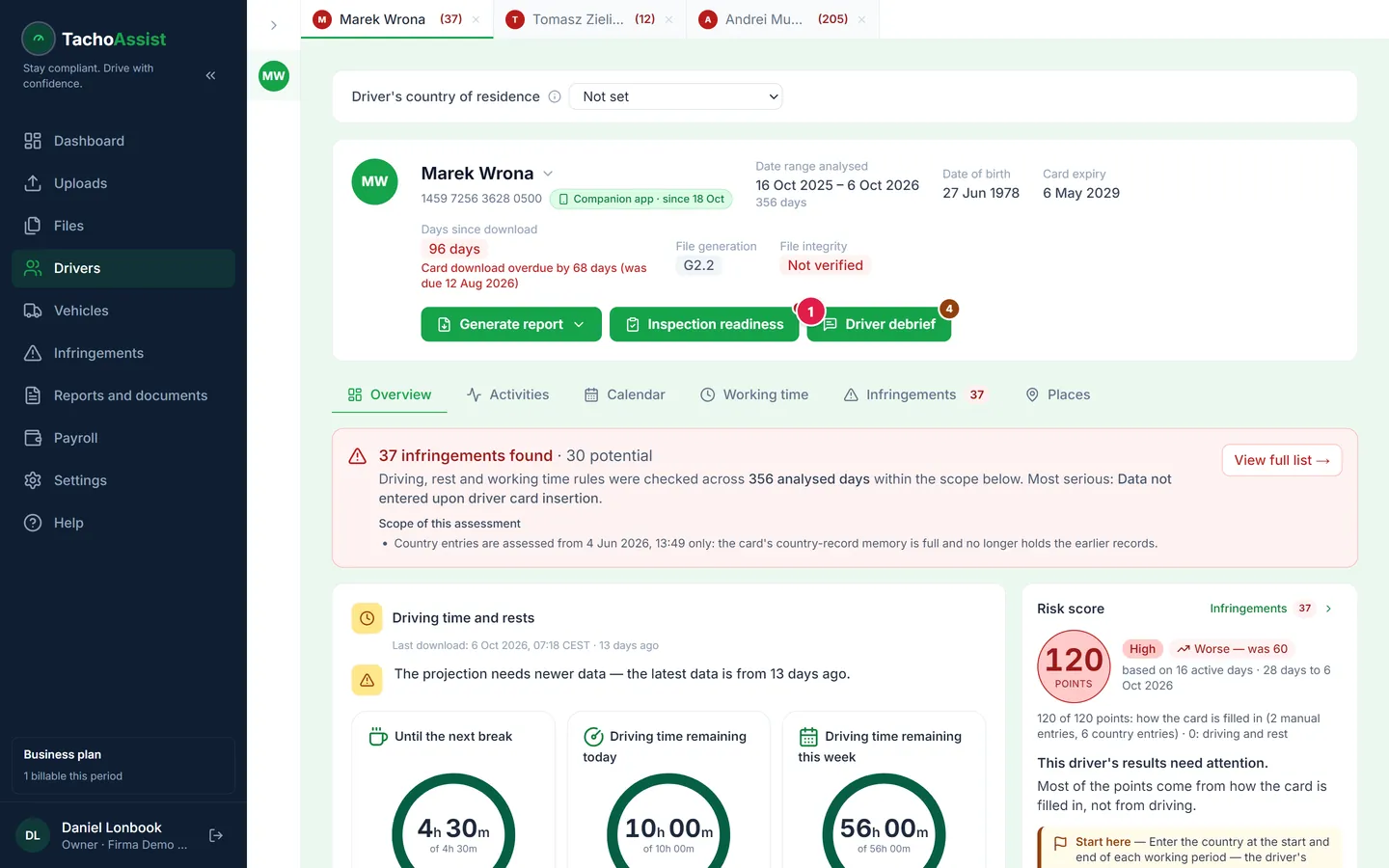Image resolution: width=1389 pixels, height=868 pixels.
Task: Click the Drivers people icon in sidebar
Action: tap(33, 268)
